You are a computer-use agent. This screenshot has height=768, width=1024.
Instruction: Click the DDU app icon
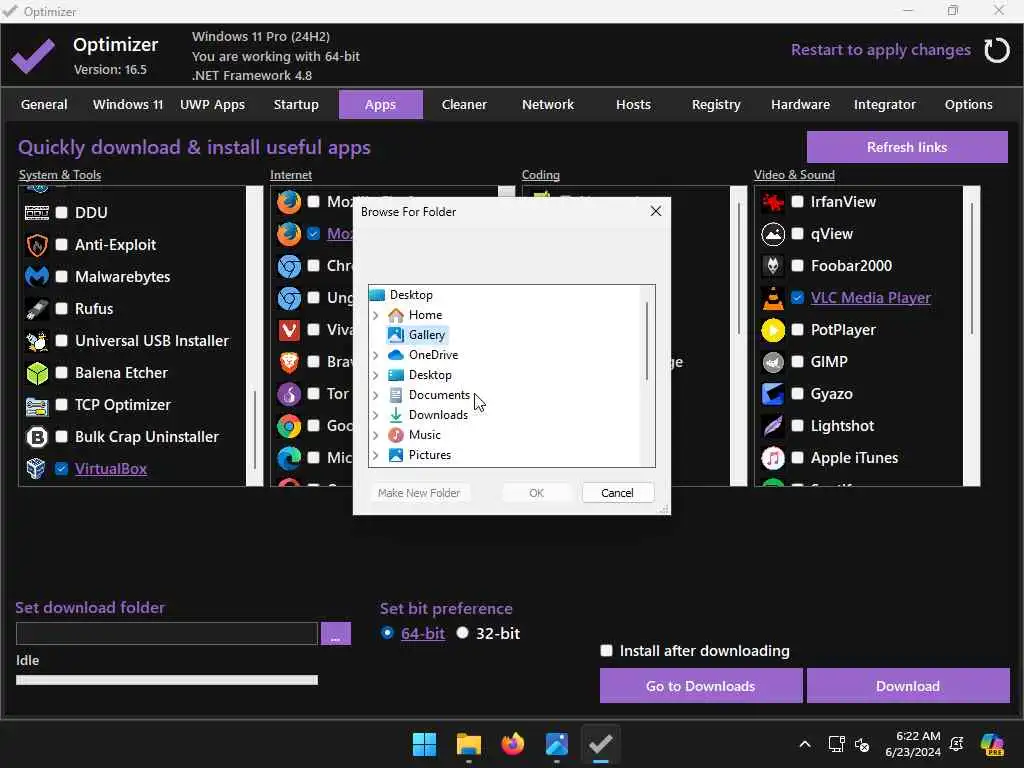tap(37, 212)
